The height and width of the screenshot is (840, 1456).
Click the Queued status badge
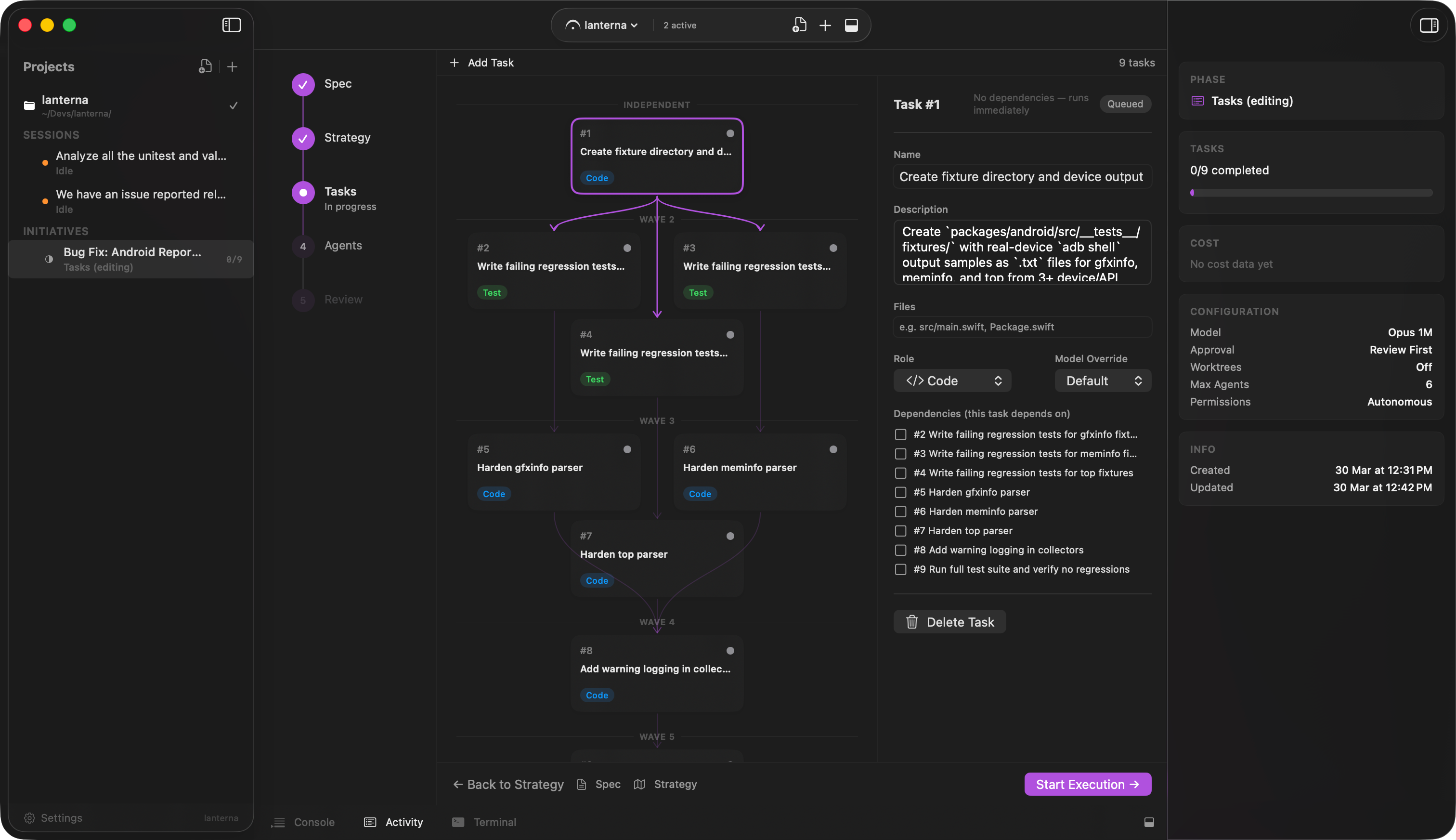[x=1124, y=104]
